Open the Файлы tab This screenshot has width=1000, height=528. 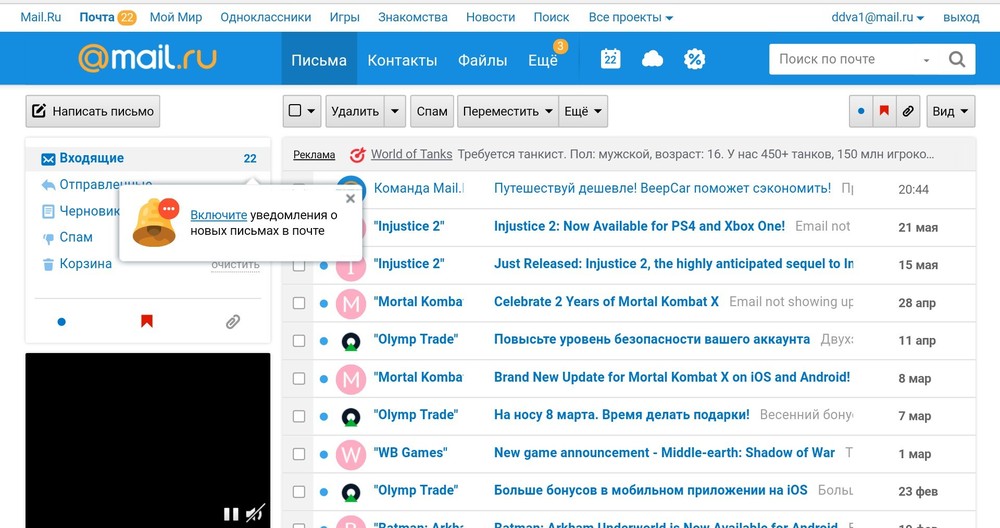click(x=482, y=60)
